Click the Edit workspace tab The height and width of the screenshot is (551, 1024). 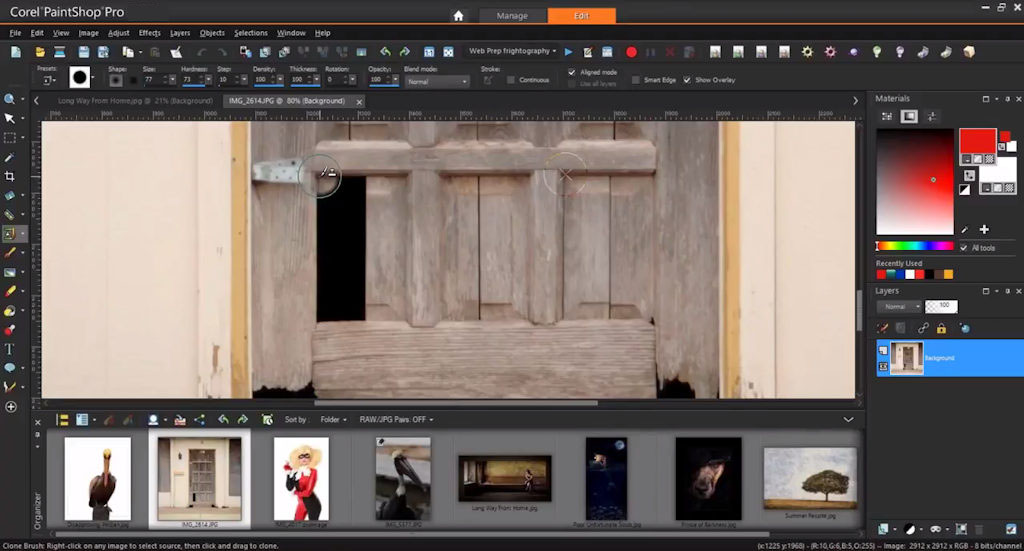(x=581, y=16)
